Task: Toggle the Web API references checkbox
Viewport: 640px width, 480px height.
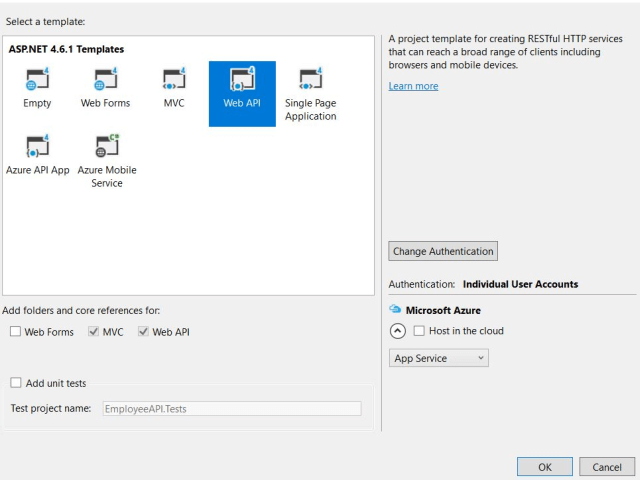Action: pyautogui.click(x=144, y=332)
